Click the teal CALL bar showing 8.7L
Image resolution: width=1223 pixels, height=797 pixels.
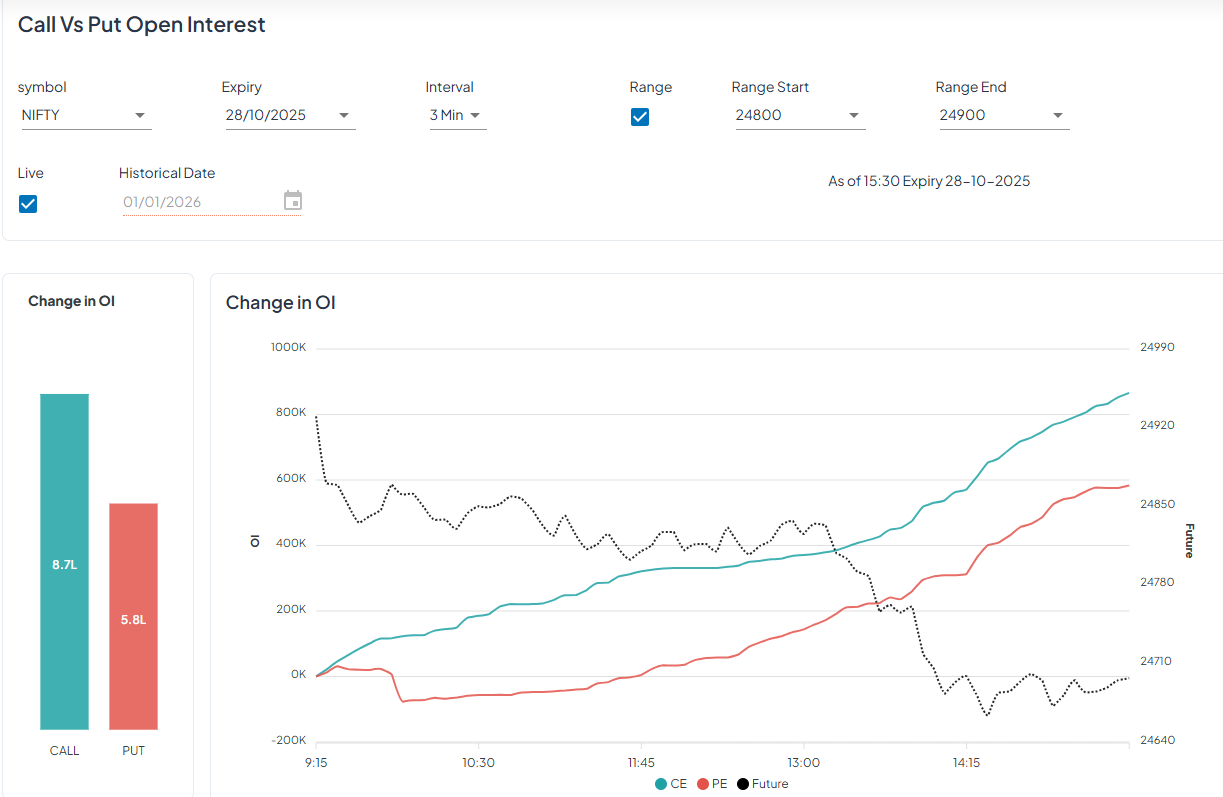pos(64,562)
